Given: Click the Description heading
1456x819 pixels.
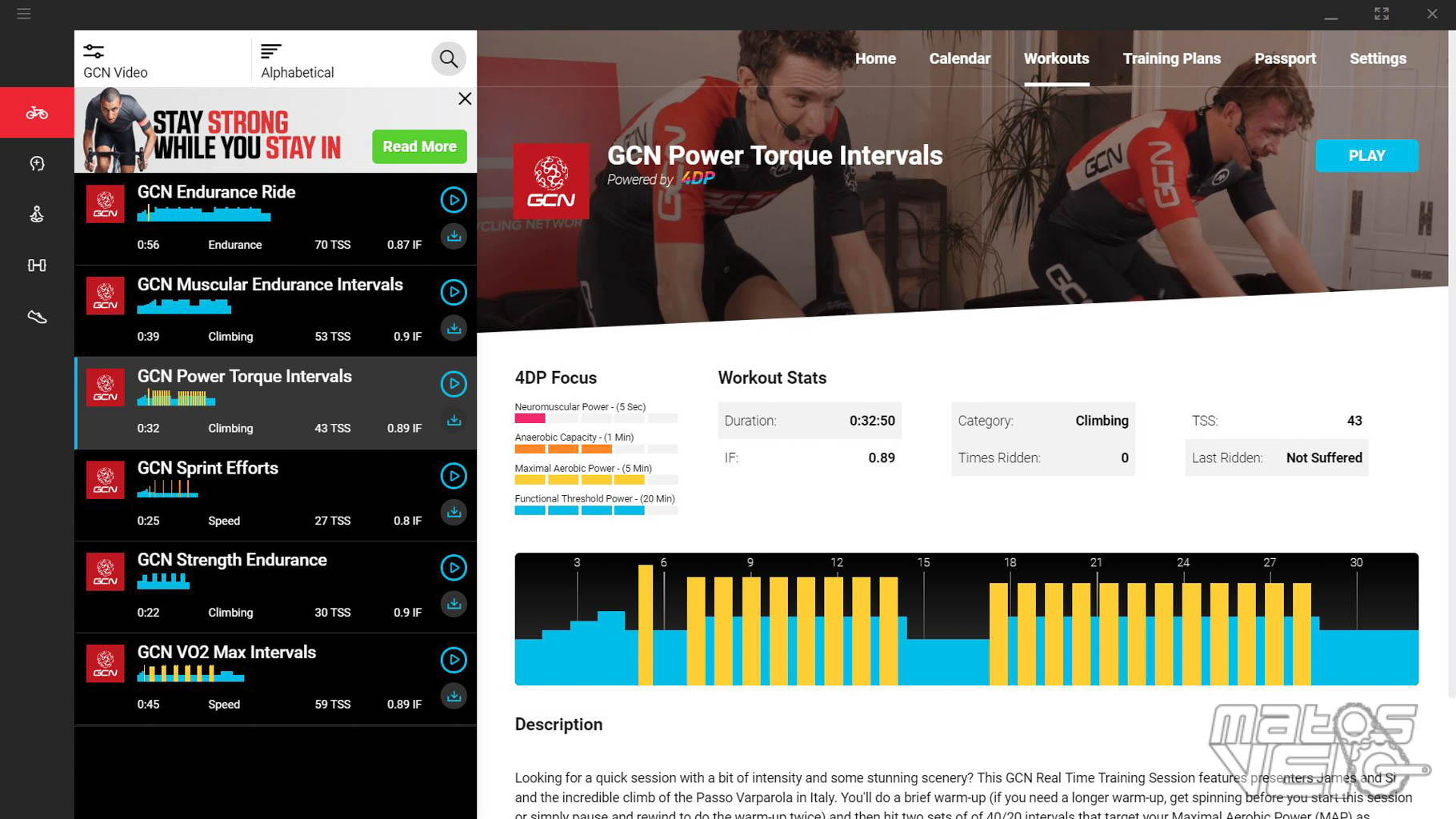Looking at the screenshot, I should pos(558,725).
